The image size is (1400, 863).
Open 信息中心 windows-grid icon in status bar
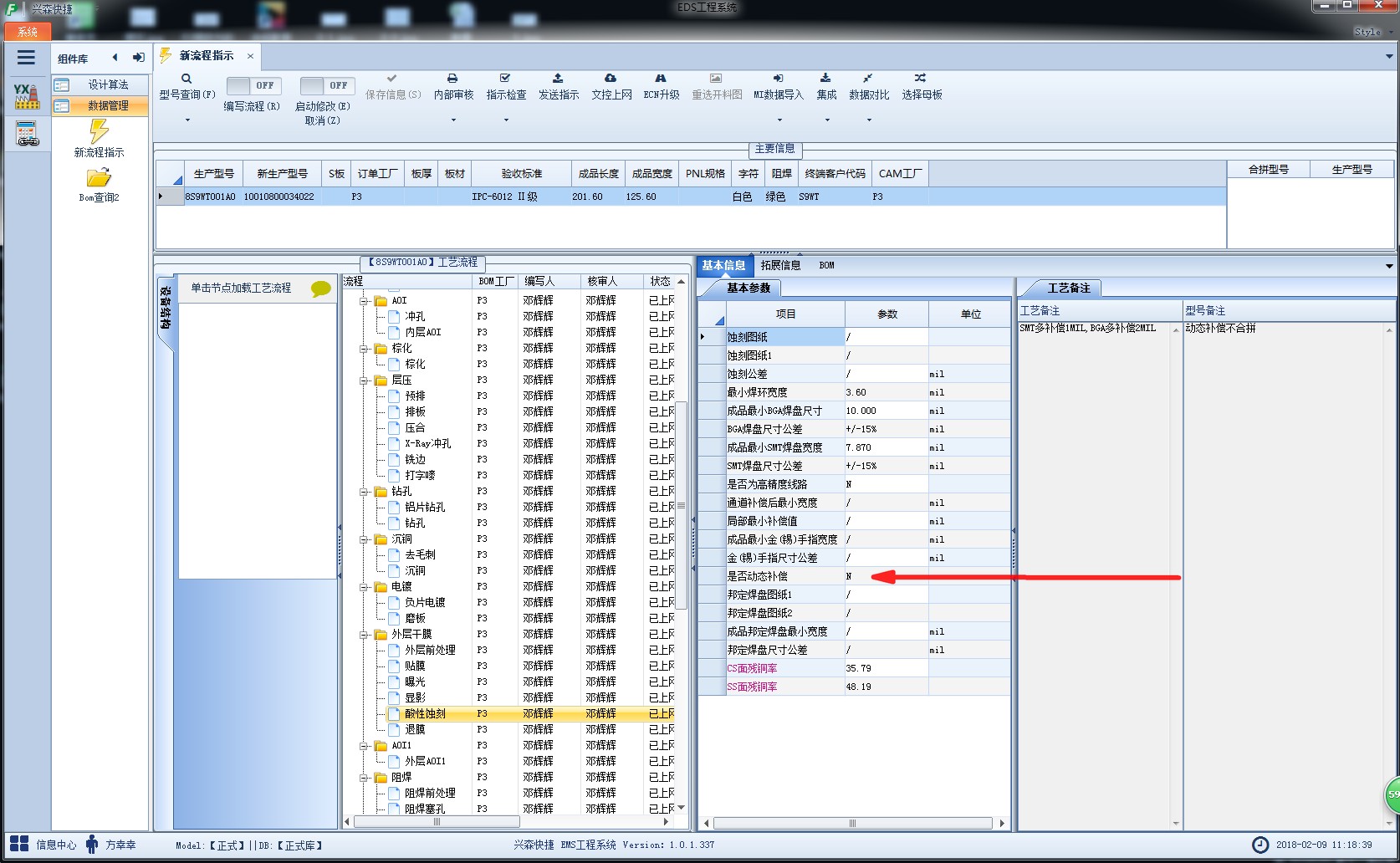[x=19, y=844]
